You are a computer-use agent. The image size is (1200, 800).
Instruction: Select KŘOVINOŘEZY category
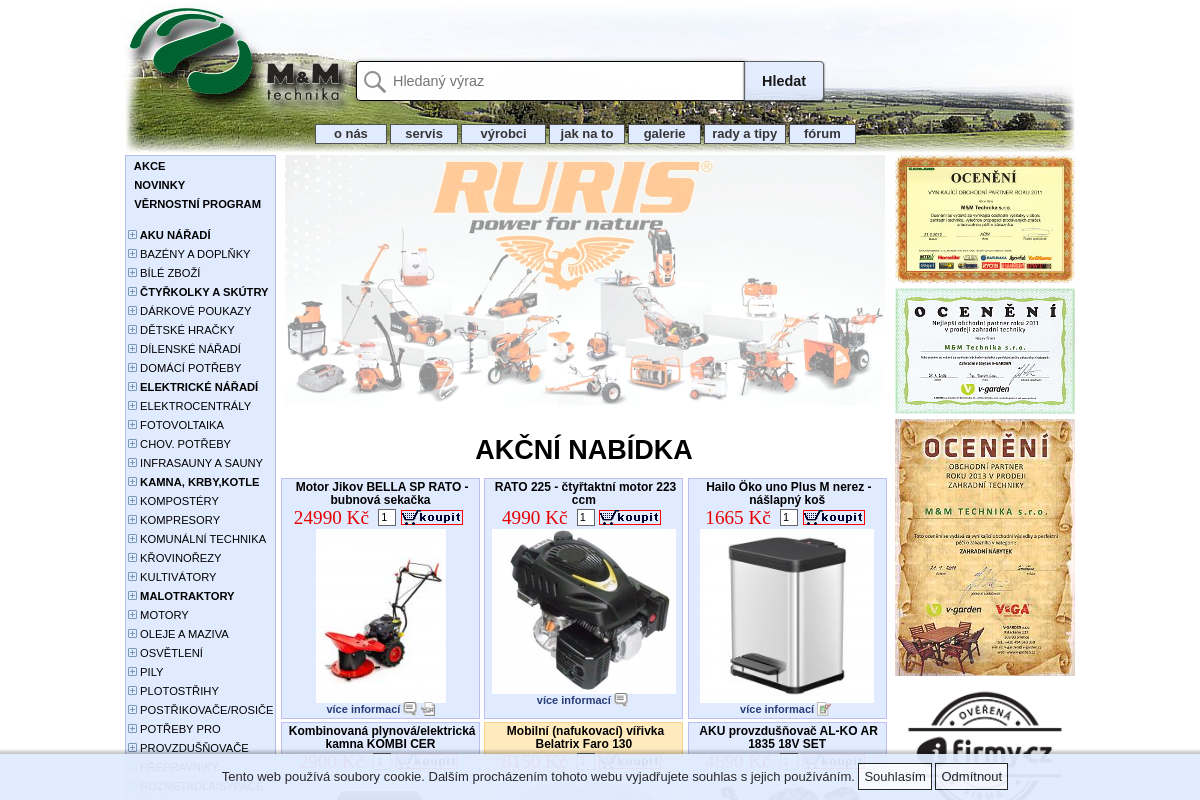tap(181, 558)
